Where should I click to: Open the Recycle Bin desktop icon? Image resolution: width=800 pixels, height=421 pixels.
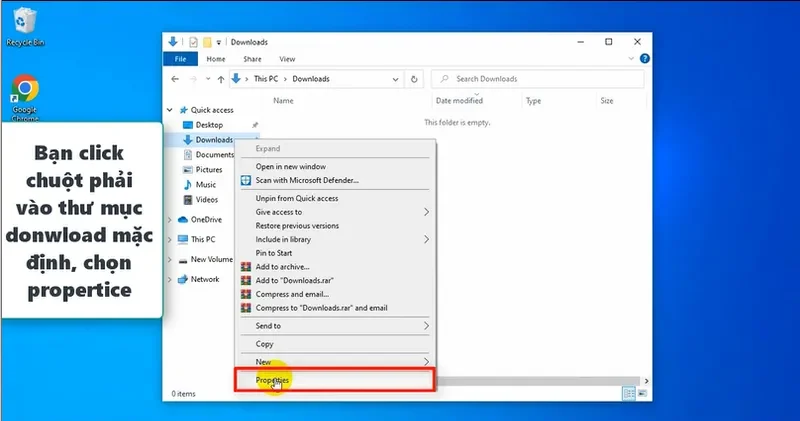coord(24,27)
